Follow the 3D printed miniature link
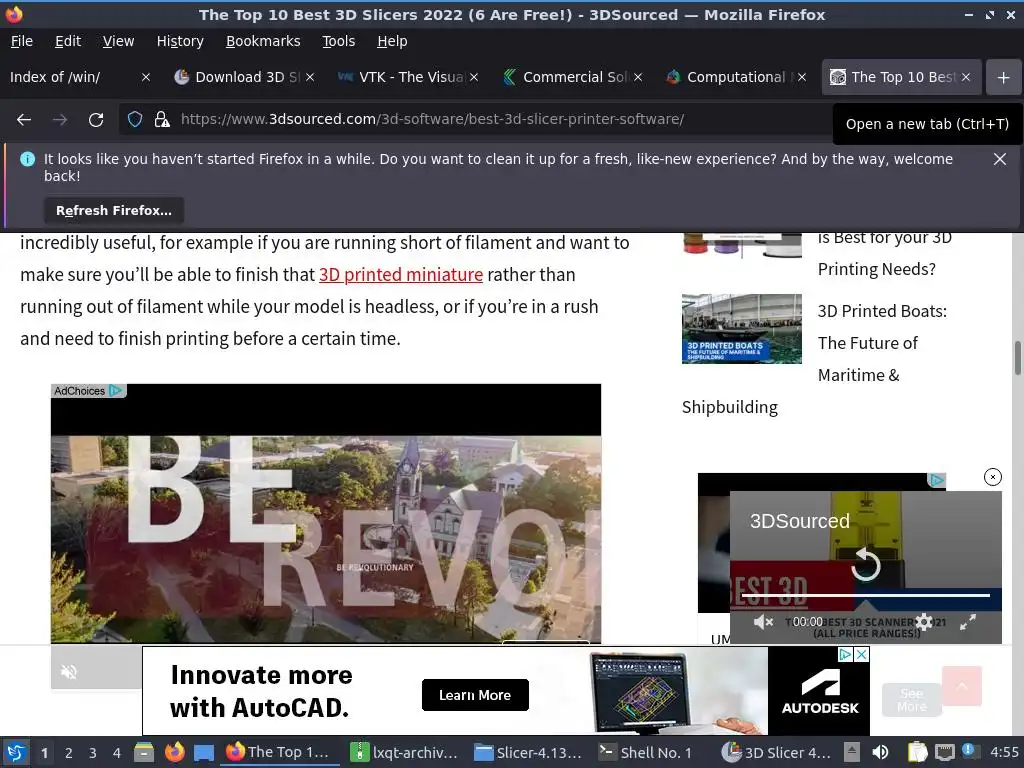The image size is (1024, 768). 401,275
